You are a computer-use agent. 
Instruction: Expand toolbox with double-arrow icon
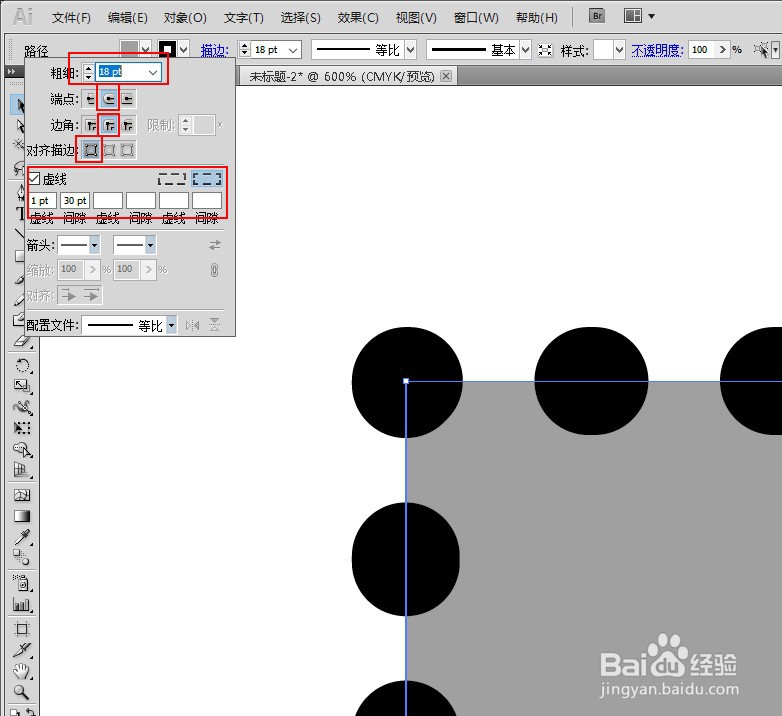pos(11,72)
